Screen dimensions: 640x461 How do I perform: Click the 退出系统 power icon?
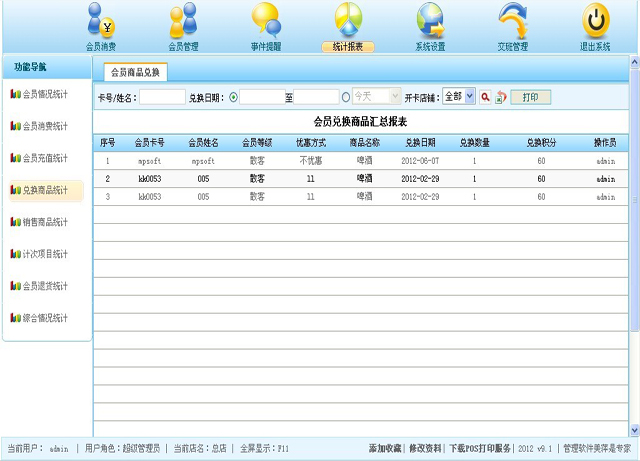coord(595,22)
